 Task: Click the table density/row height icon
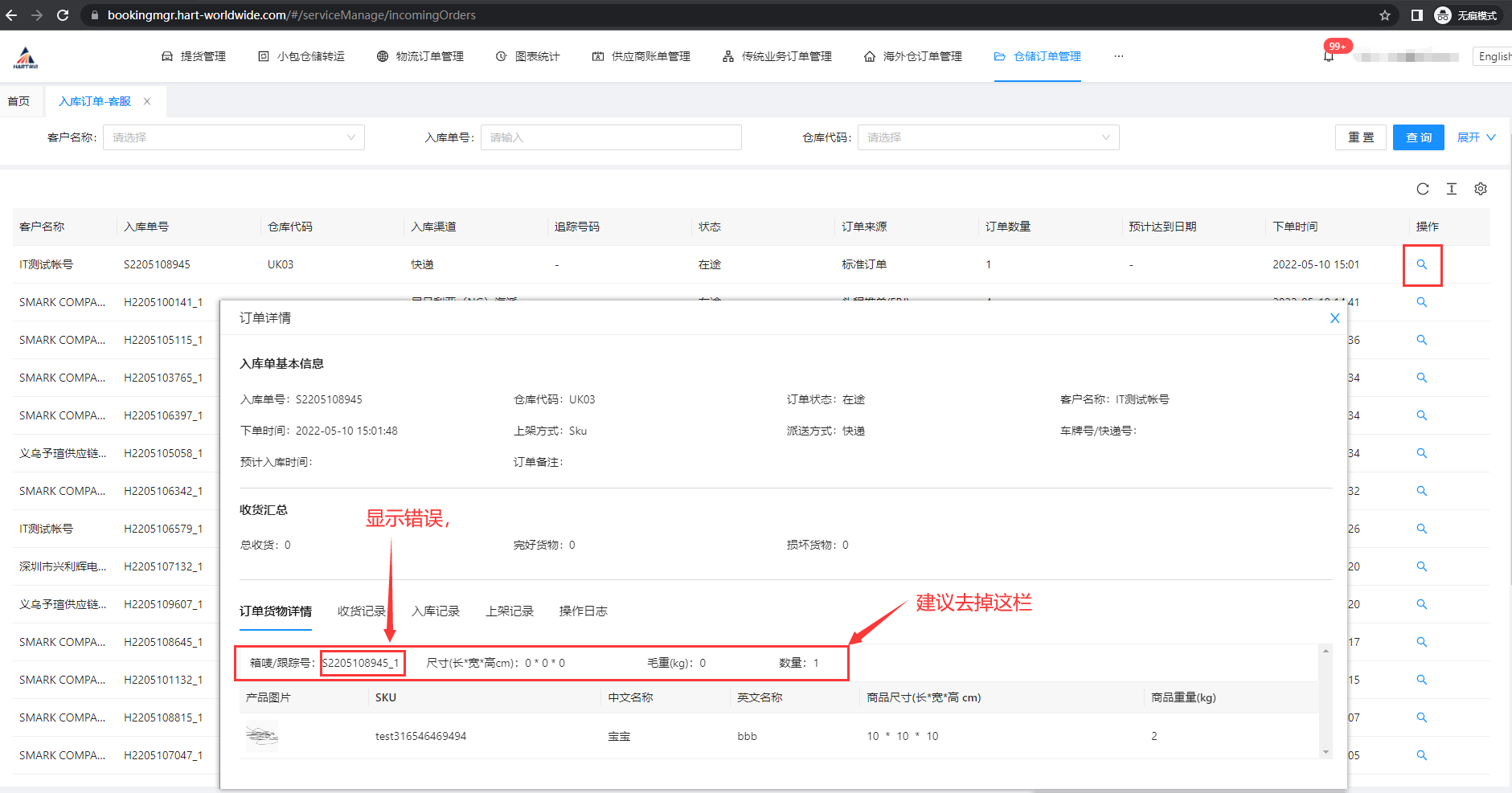pyautogui.click(x=1452, y=189)
